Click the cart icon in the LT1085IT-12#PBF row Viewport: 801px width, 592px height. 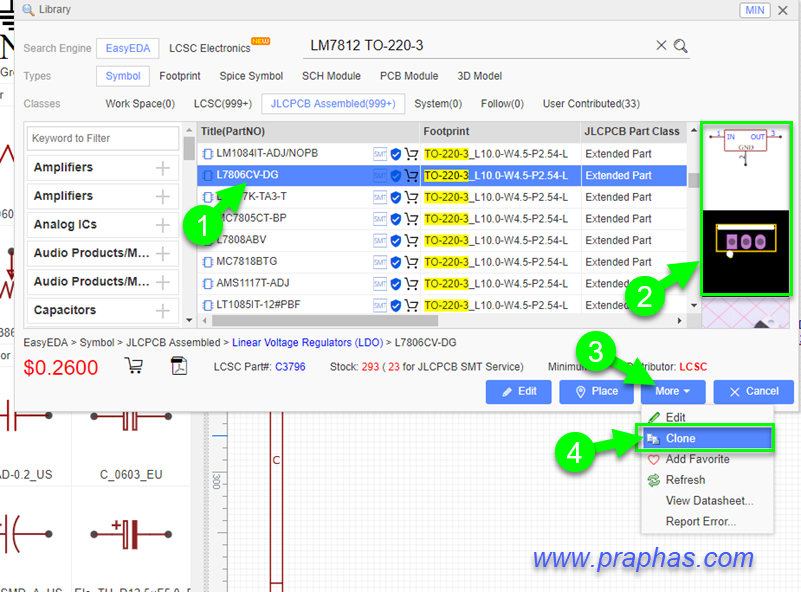click(411, 305)
